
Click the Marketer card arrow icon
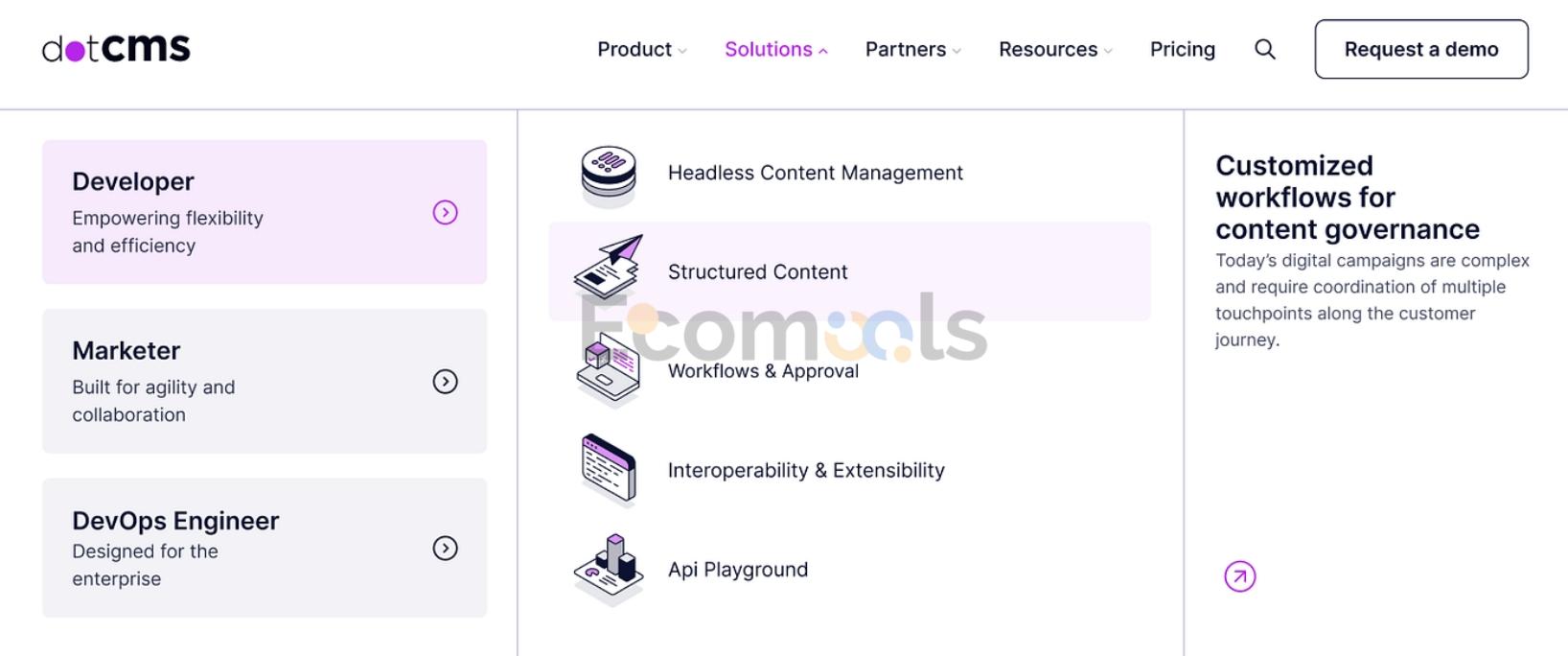click(x=445, y=382)
